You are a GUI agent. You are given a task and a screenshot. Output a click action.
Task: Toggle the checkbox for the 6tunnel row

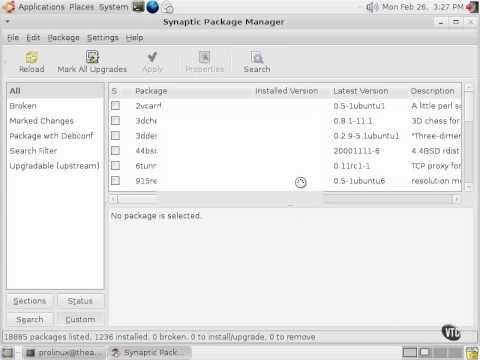point(115,165)
